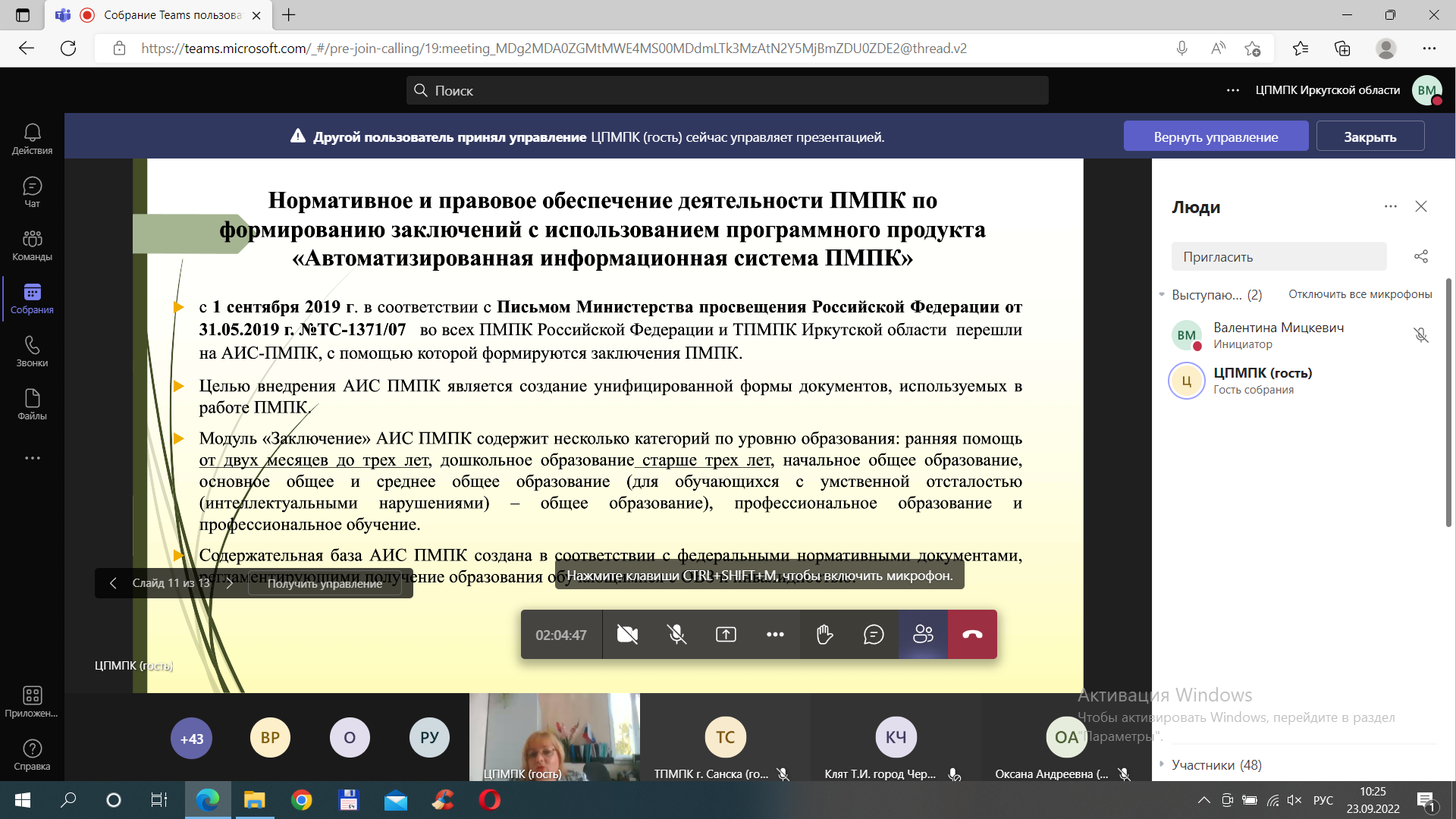Select the РУ participant avatar
This screenshot has width=1456, height=819.
coord(429,737)
